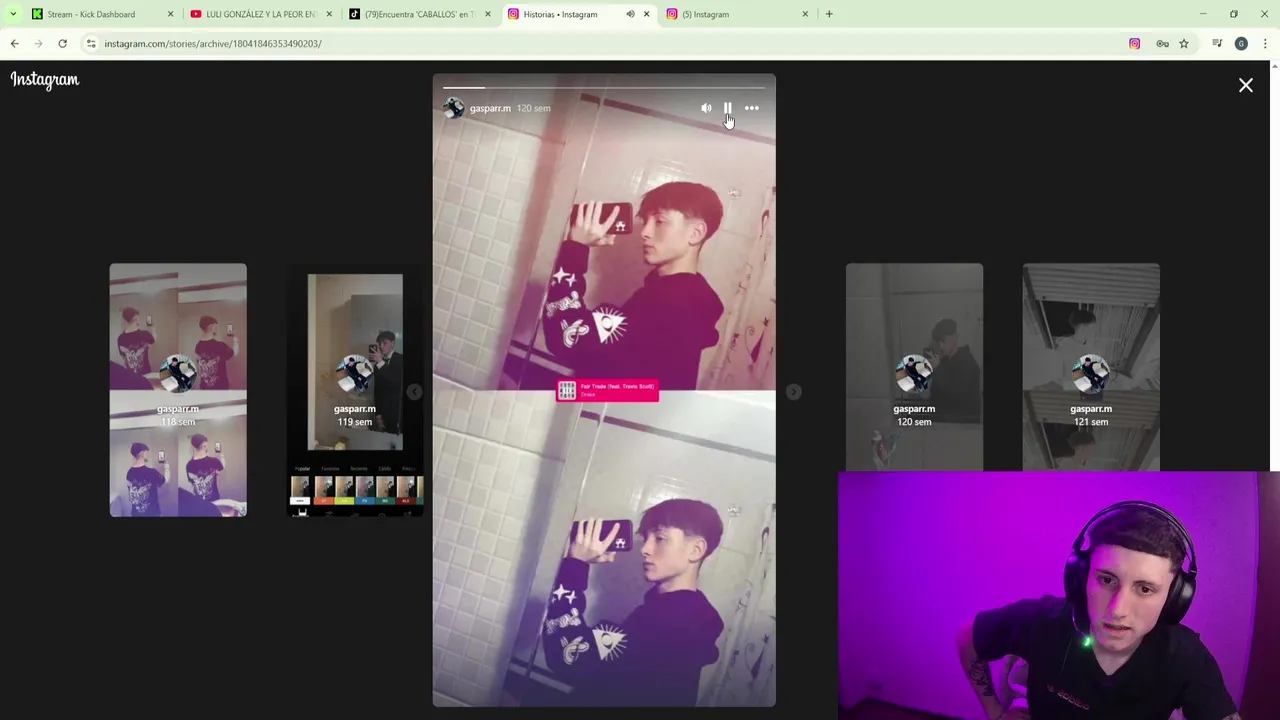Mute the story audio speaker icon
Viewport: 1280px width, 720px height.
coord(706,108)
